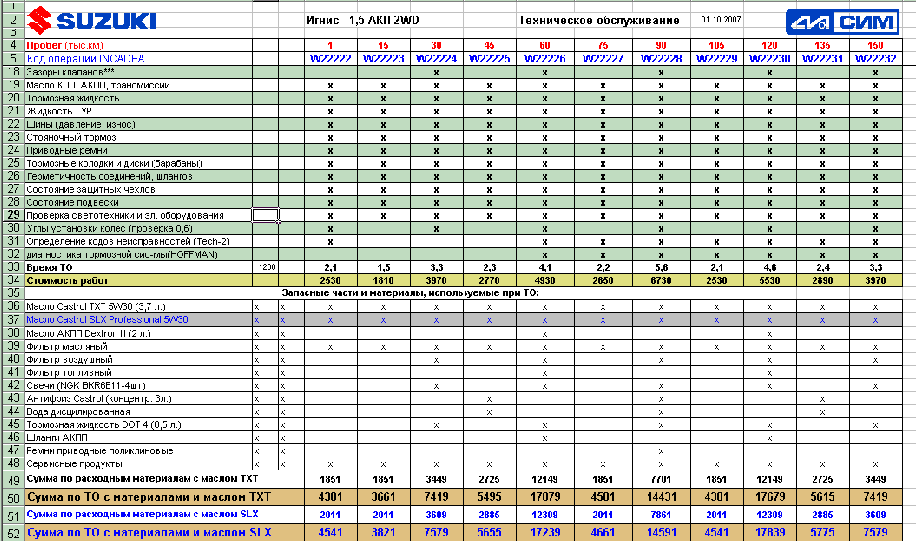The width and height of the screenshot is (916, 541).
Task: Select the title cell 'Игнис 1,5 АКП 2WD'
Action: [362, 20]
